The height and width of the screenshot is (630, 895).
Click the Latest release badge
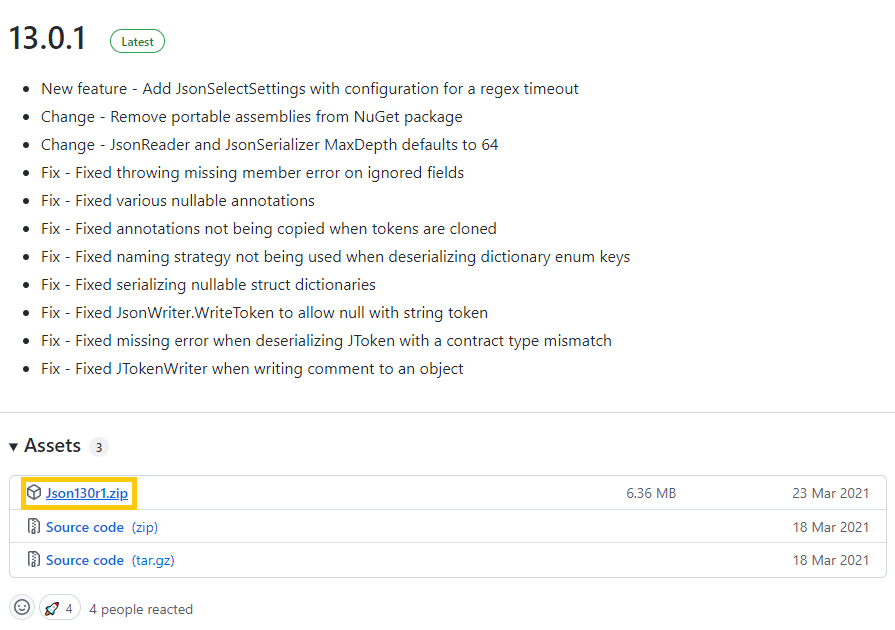[x=137, y=42]
